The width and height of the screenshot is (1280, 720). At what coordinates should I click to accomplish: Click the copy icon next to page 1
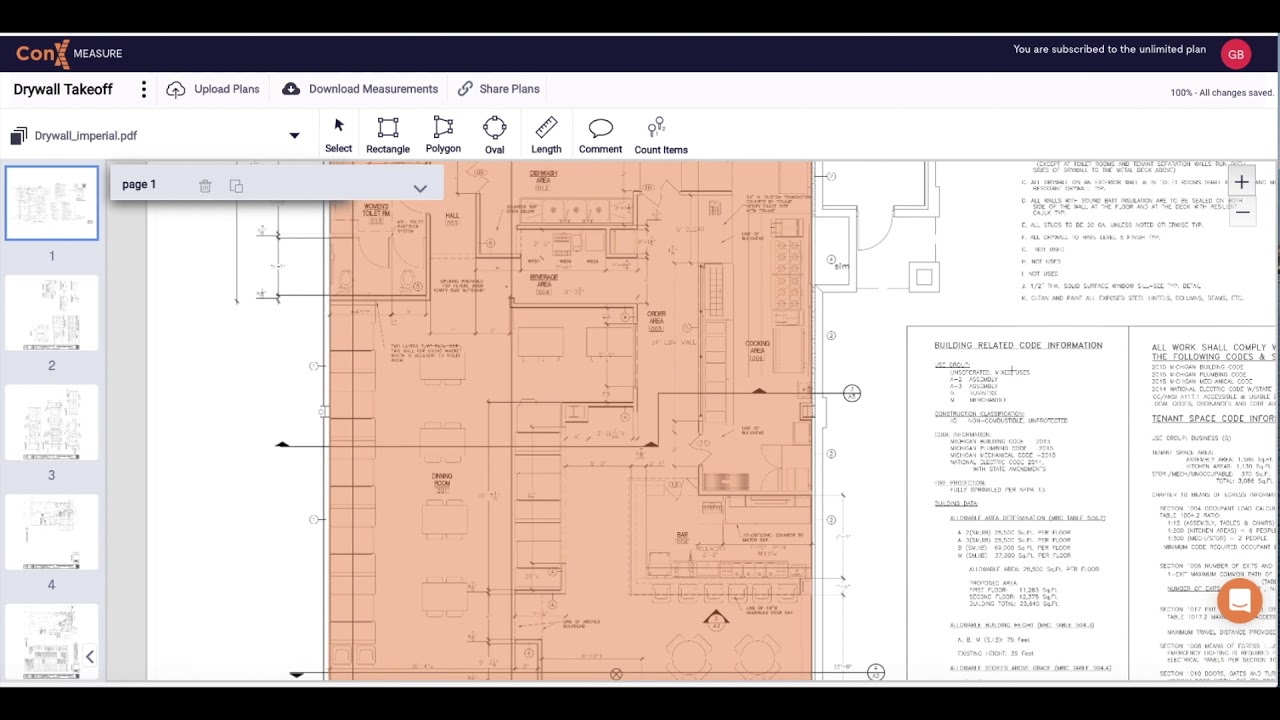point(236,186)
